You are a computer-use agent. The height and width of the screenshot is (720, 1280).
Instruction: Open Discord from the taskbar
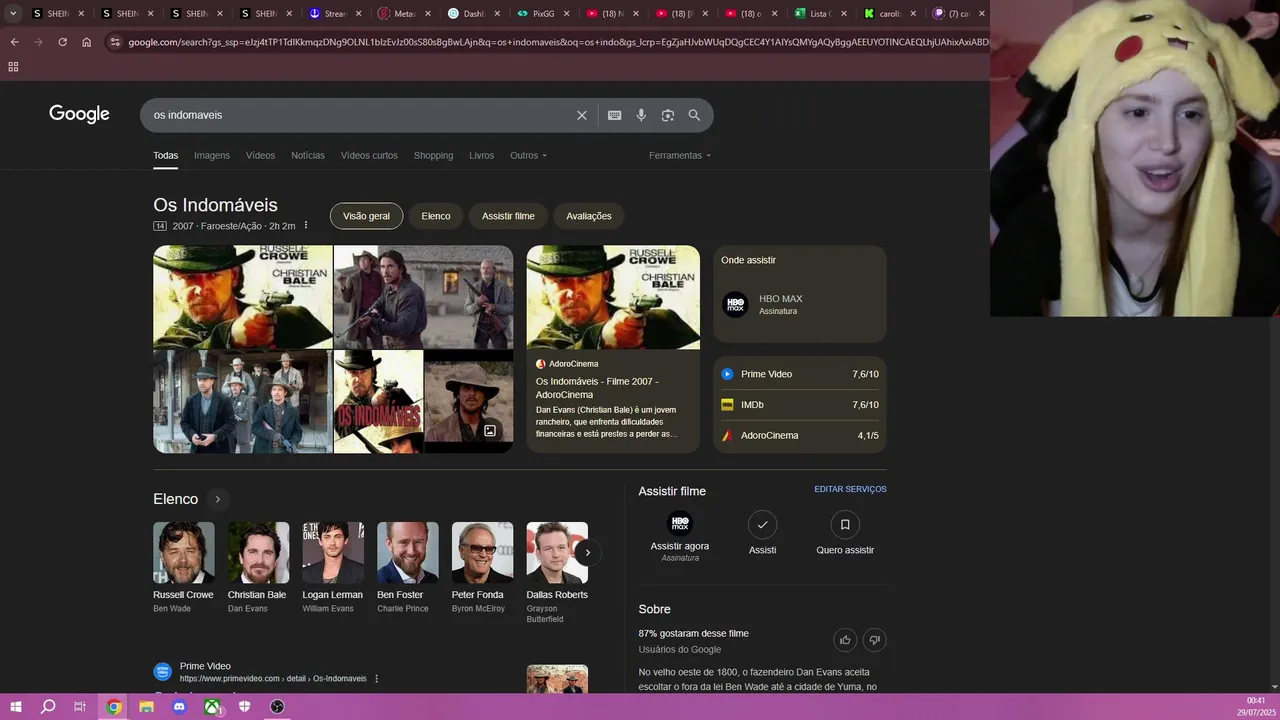tap(179, 707)
